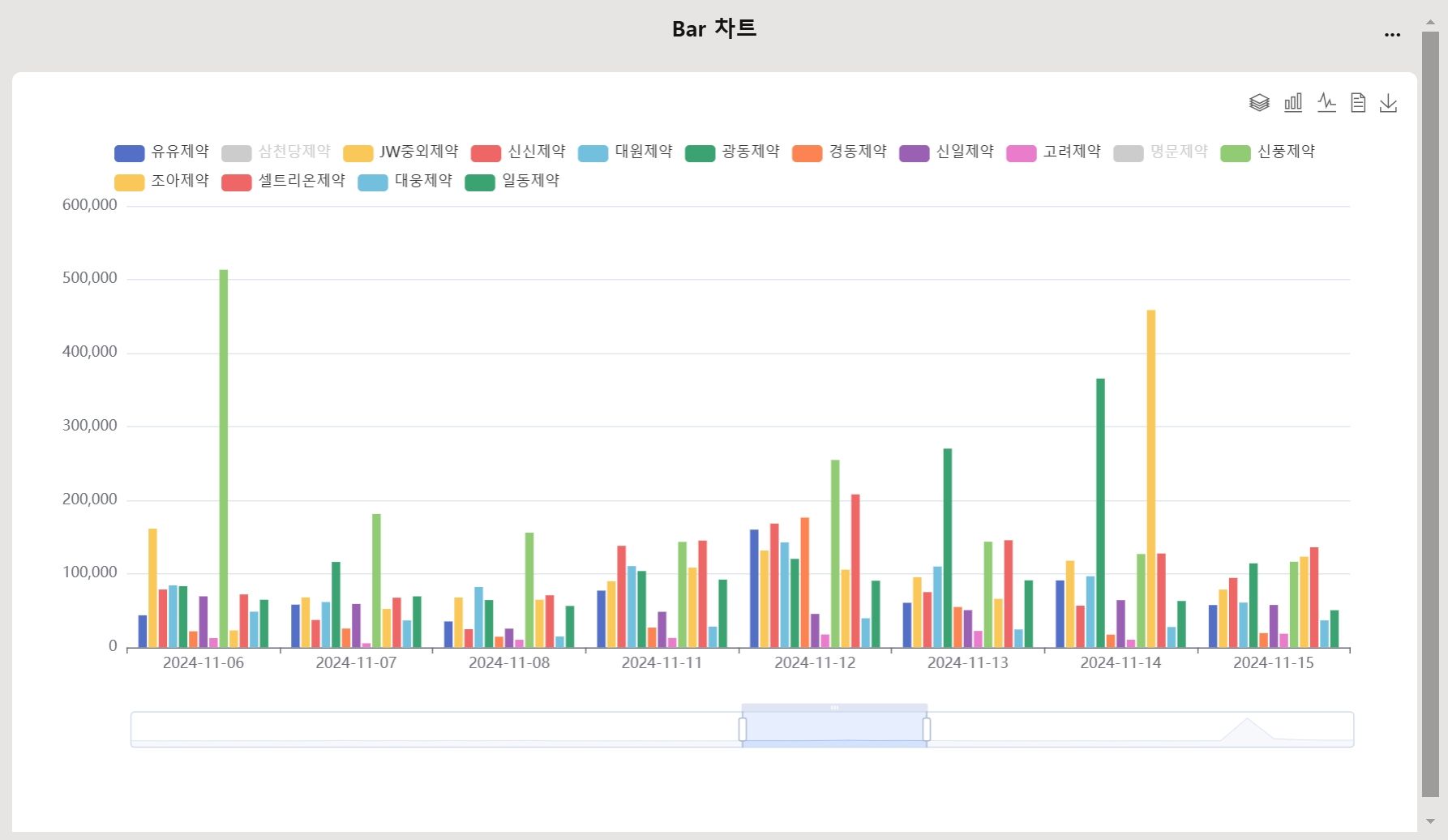Click right handle of data zoom slider
The width and height of the screenshot is (1448, 840).
[927, 730]
